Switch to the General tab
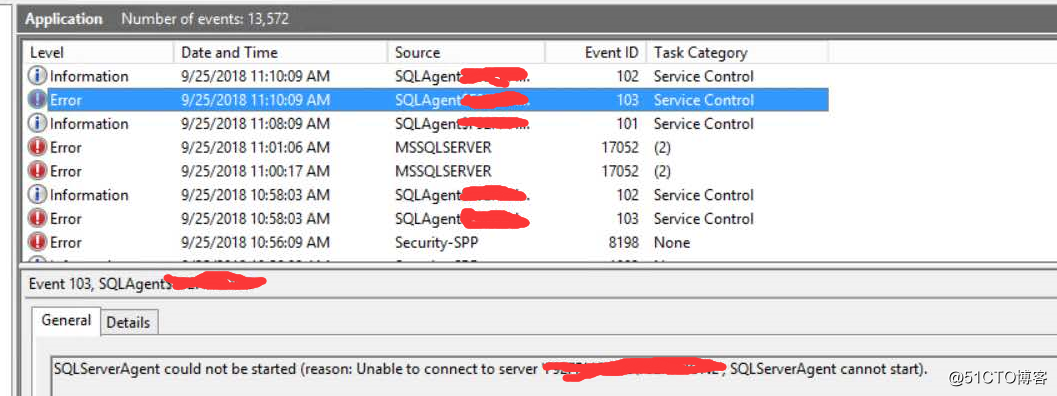The width and height of the screenshot is (1057, 396). click(66, 320)
